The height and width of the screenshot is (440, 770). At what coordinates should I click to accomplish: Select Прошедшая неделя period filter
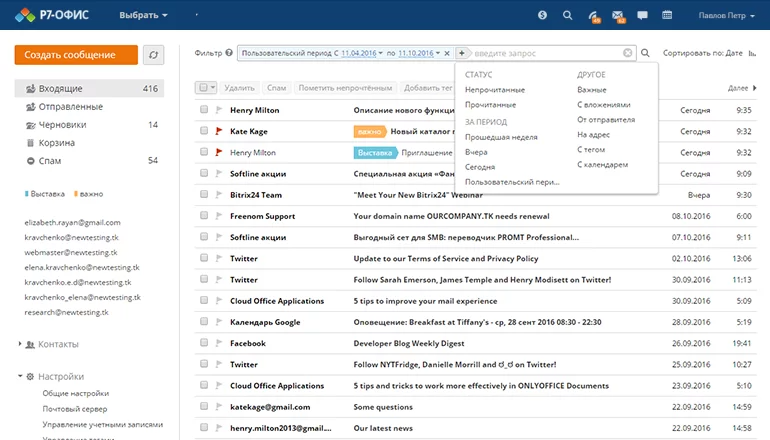(501, 137)
